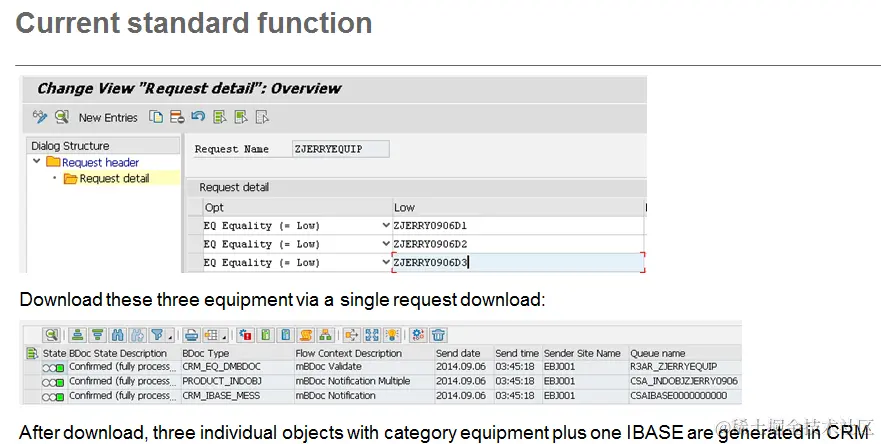Click the Find Next binoculars icon
Screen dimensions: 881x444
point(138,335)
